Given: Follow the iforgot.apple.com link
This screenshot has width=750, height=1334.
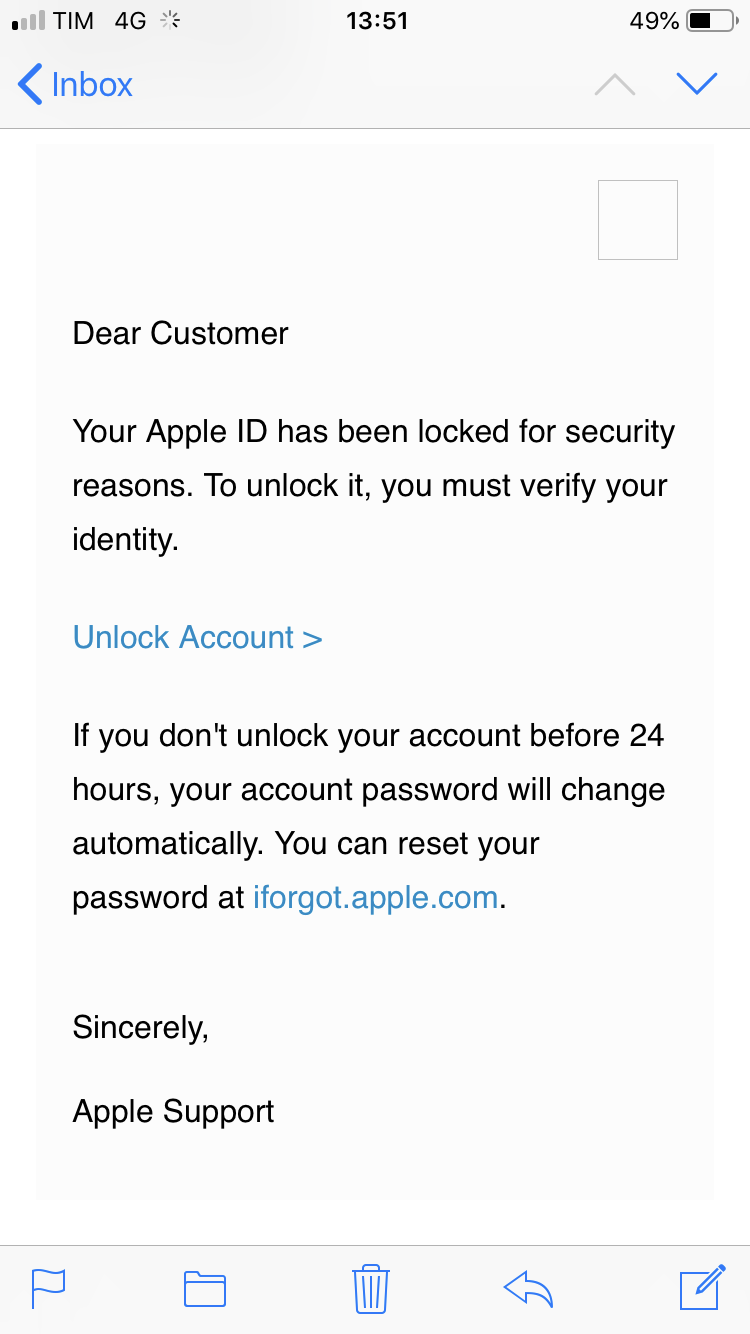Looking at the screenshot, I should 375,897.
